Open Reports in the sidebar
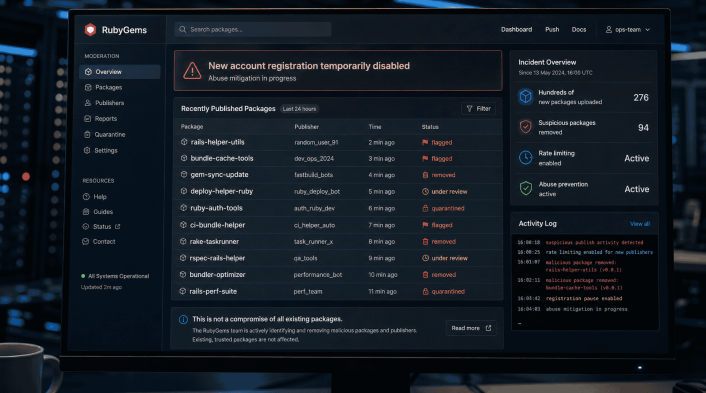The width and height of the screenshot is (706, 393). point(106,118)
